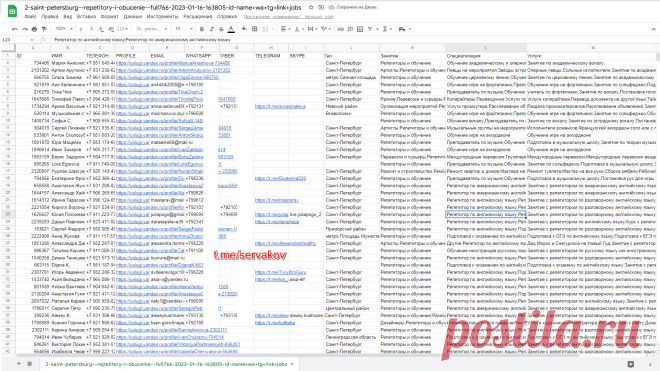
Task: Expand the 123 number format dropdown
Action: coord(122,29)
